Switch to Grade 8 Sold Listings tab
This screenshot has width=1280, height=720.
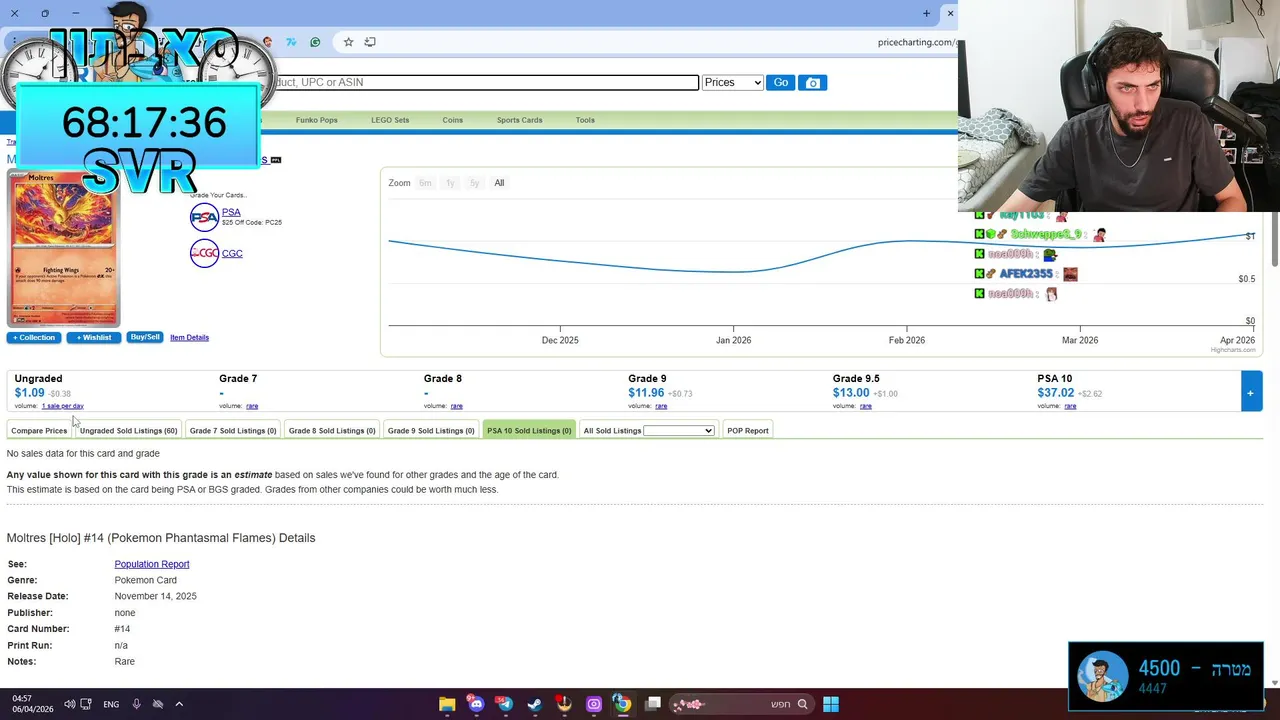(332, 431)
